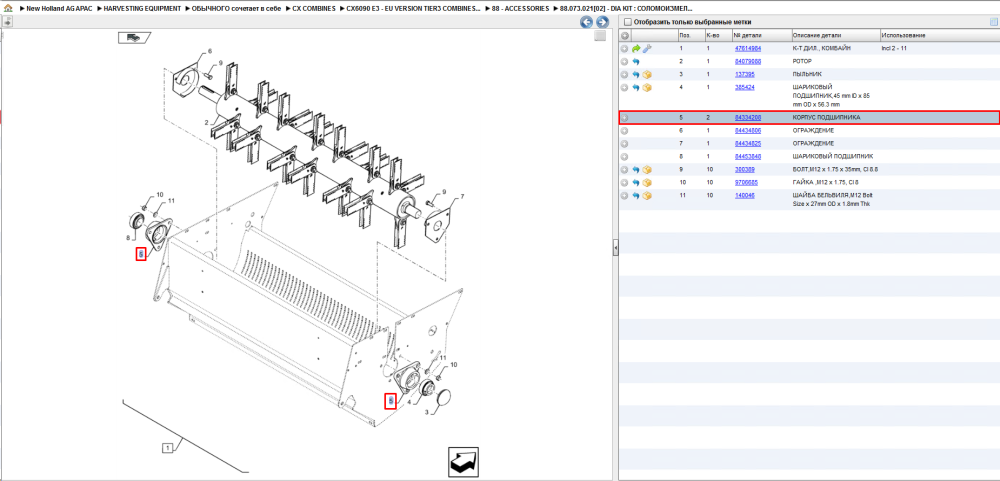1000x481 pixels.
Task: Select callout 8 next to left bearing
Action: click(x=128, y=238)
